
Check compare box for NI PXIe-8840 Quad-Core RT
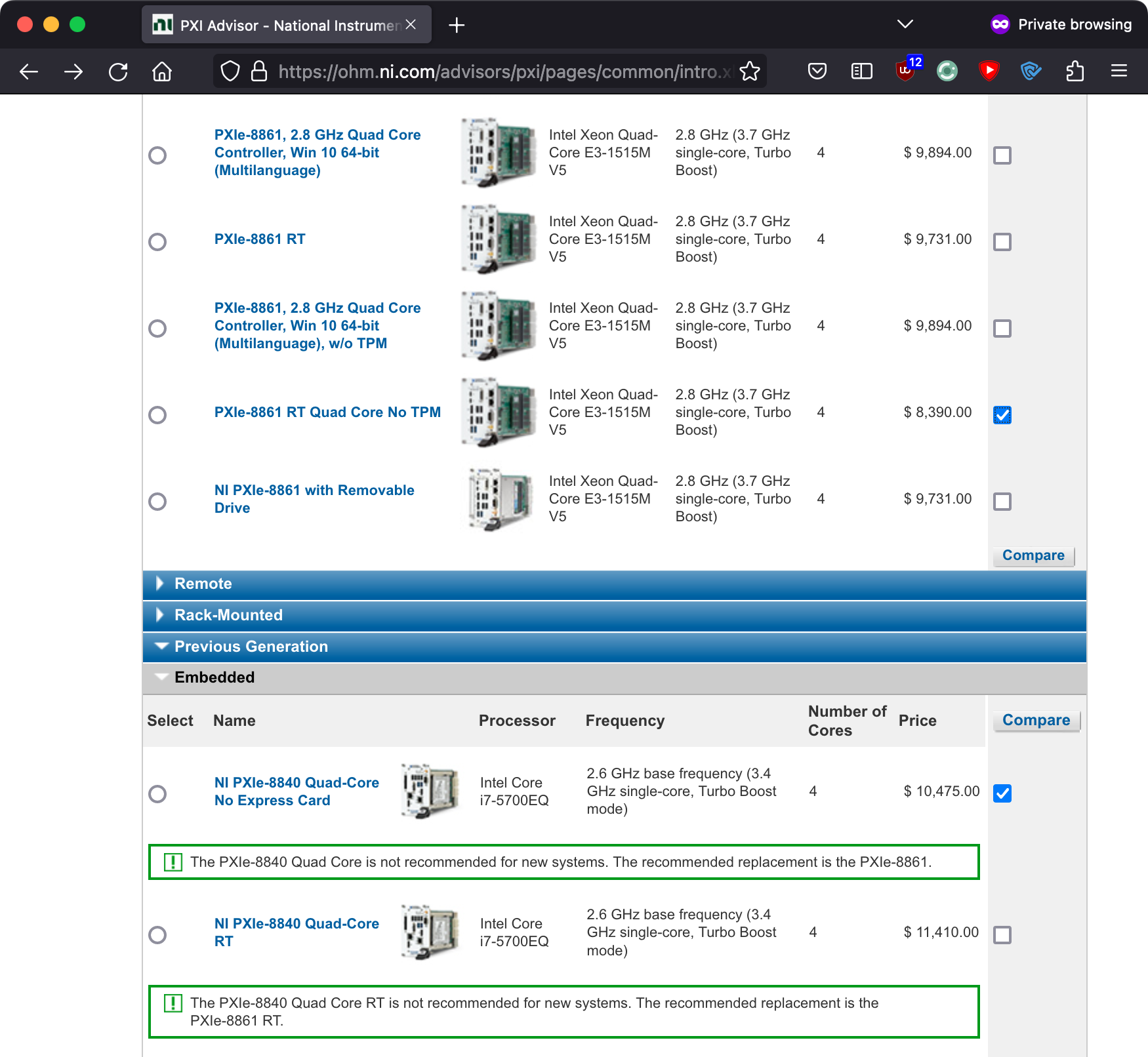pos(1002,934)
